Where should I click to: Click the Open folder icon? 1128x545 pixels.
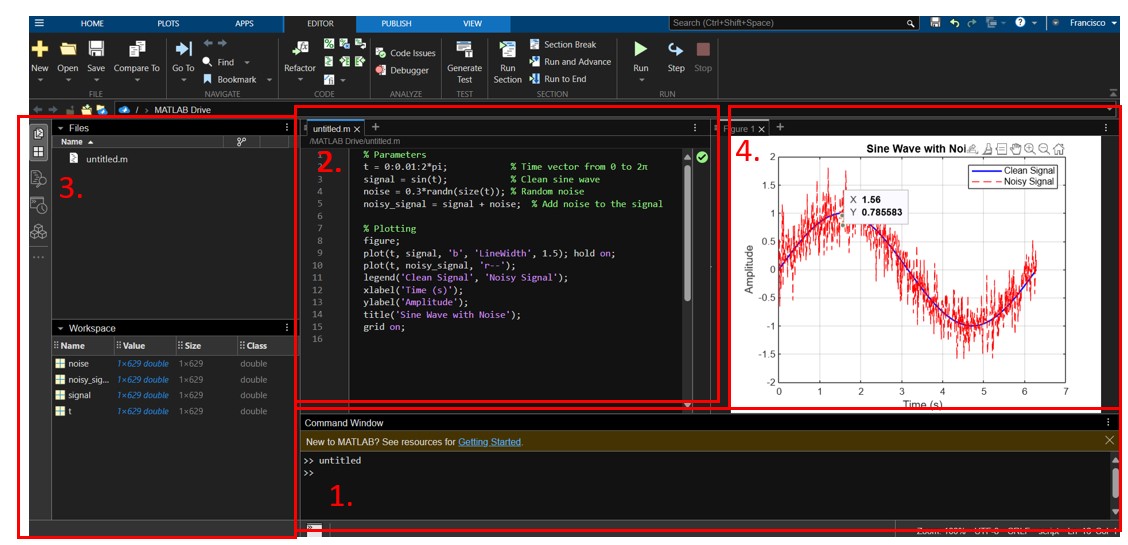[x=68, y=49]
